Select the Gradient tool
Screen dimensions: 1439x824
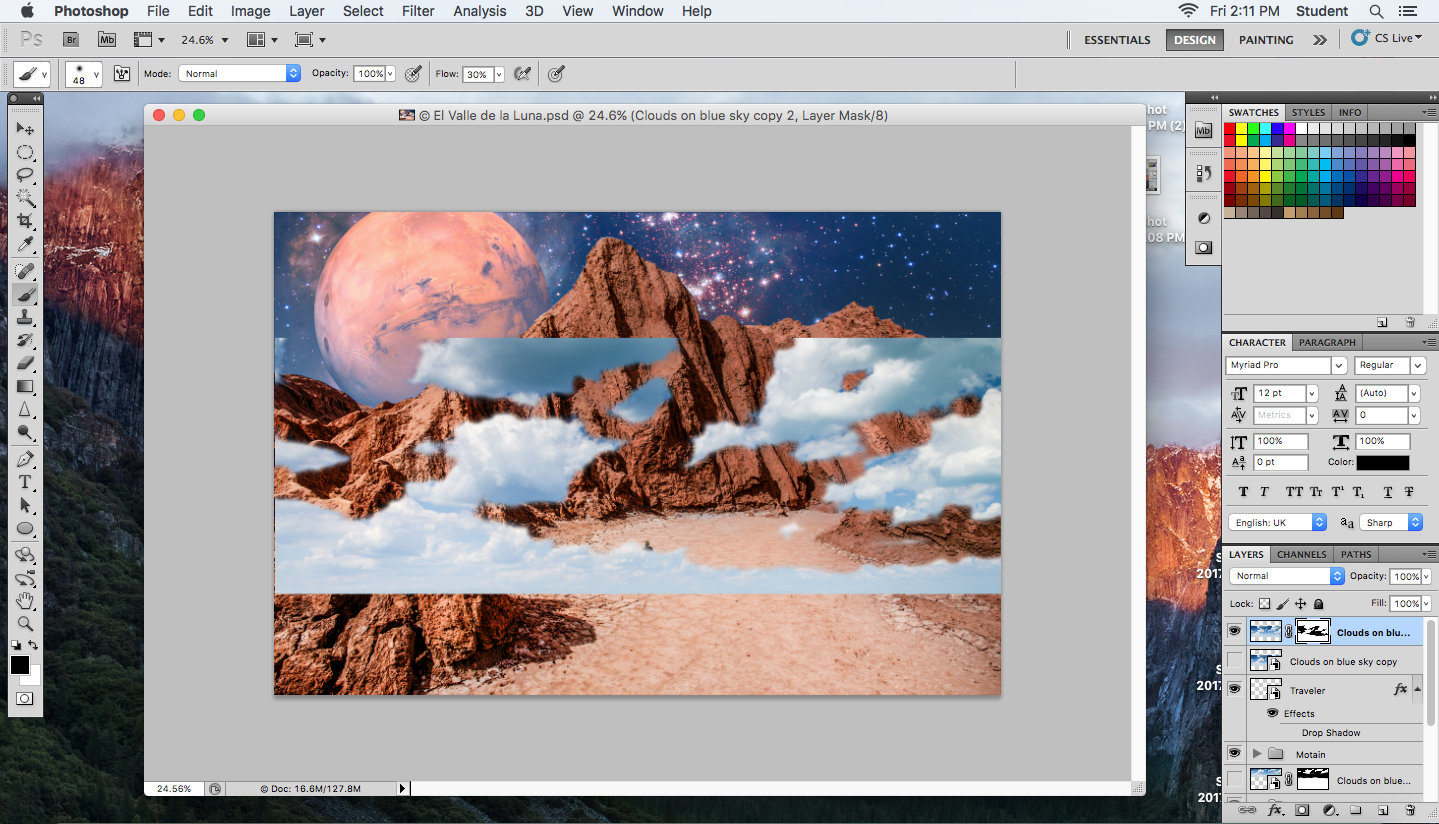(25, 387)
